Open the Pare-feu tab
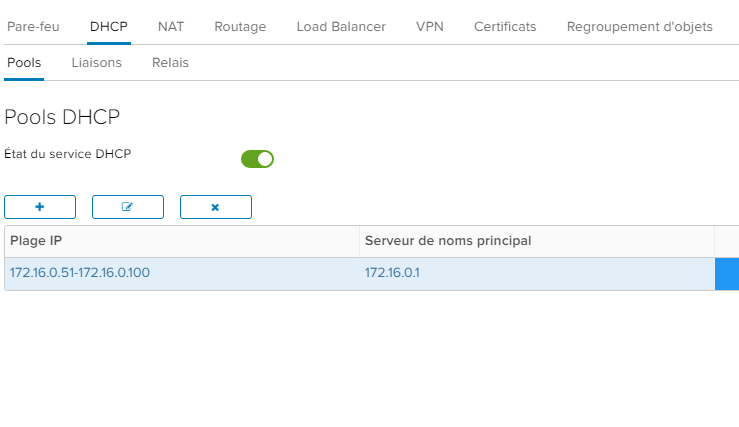This screenshot has width=739, height=427. tap(33, 27)
